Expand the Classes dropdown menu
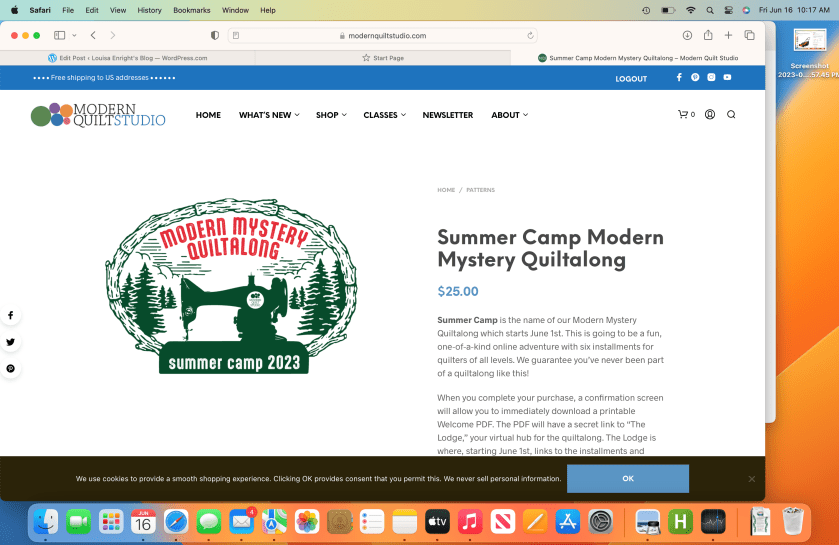Viewport: 839px width, 545px height. (384, 115)
